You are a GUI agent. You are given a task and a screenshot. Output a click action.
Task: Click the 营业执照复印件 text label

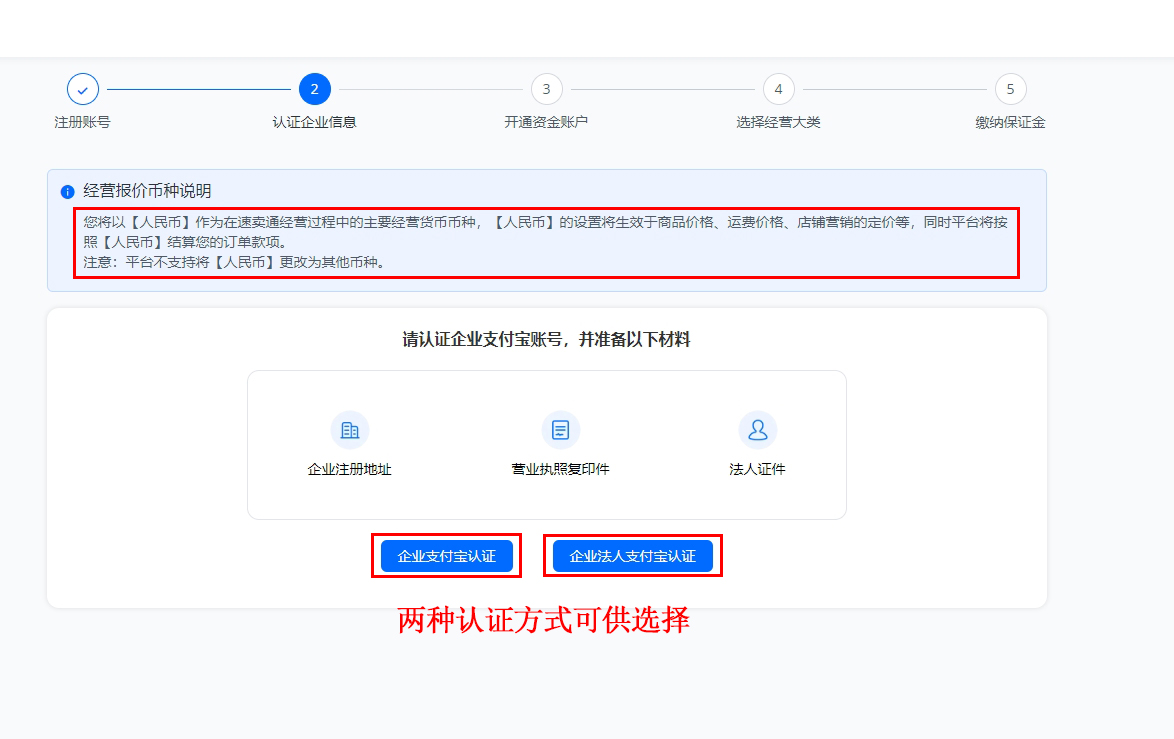click(560, 469)
